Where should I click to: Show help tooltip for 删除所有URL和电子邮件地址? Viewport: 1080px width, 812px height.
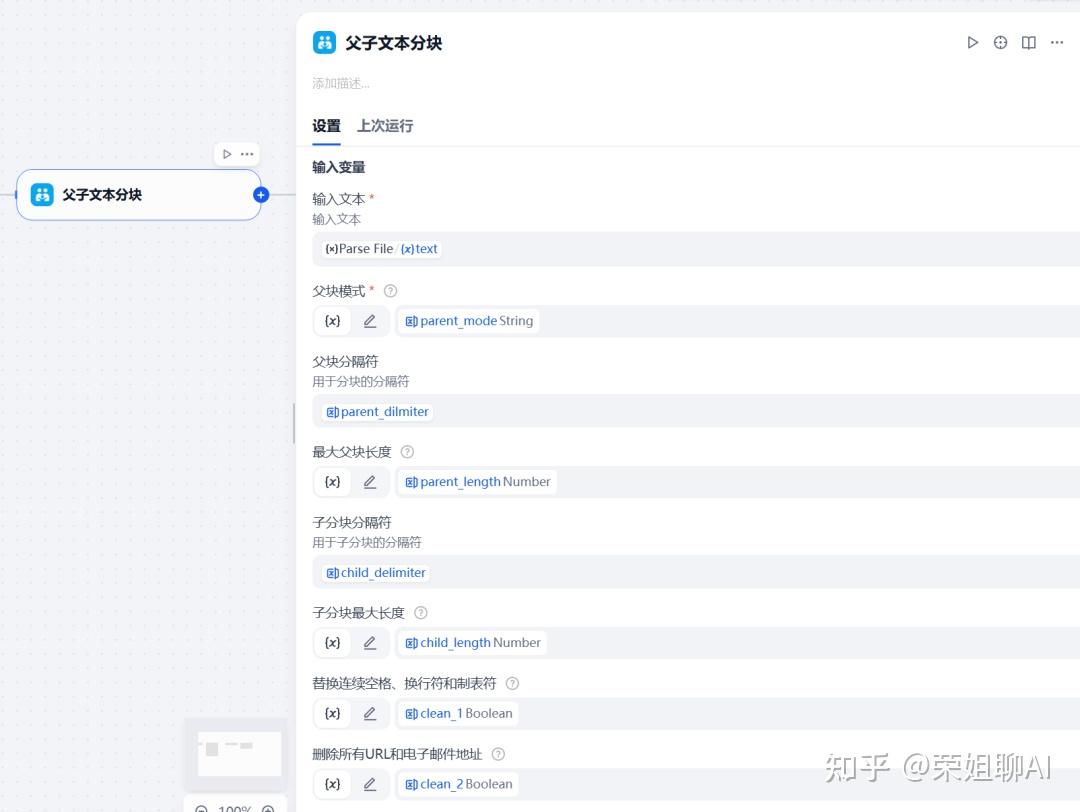coord(498,754)
